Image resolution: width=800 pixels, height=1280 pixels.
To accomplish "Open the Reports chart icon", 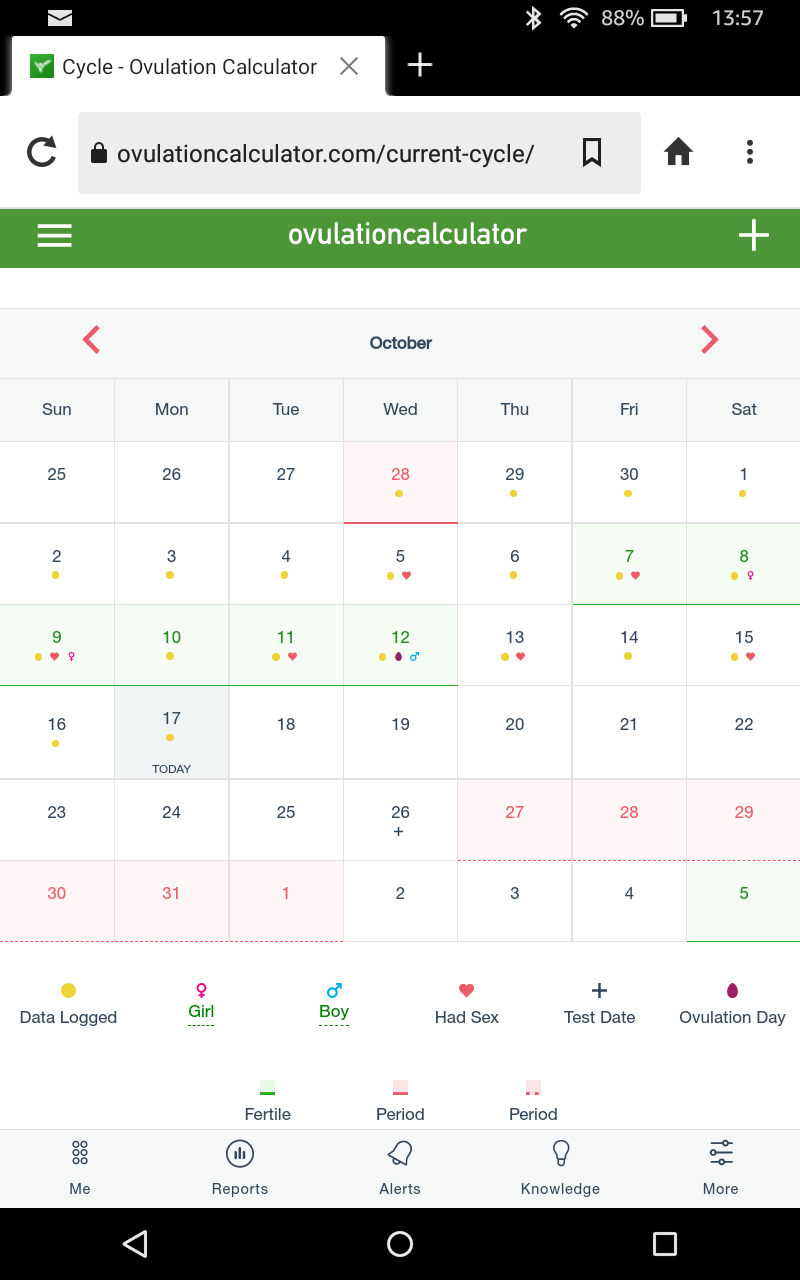I will (x=240, y=1154).
